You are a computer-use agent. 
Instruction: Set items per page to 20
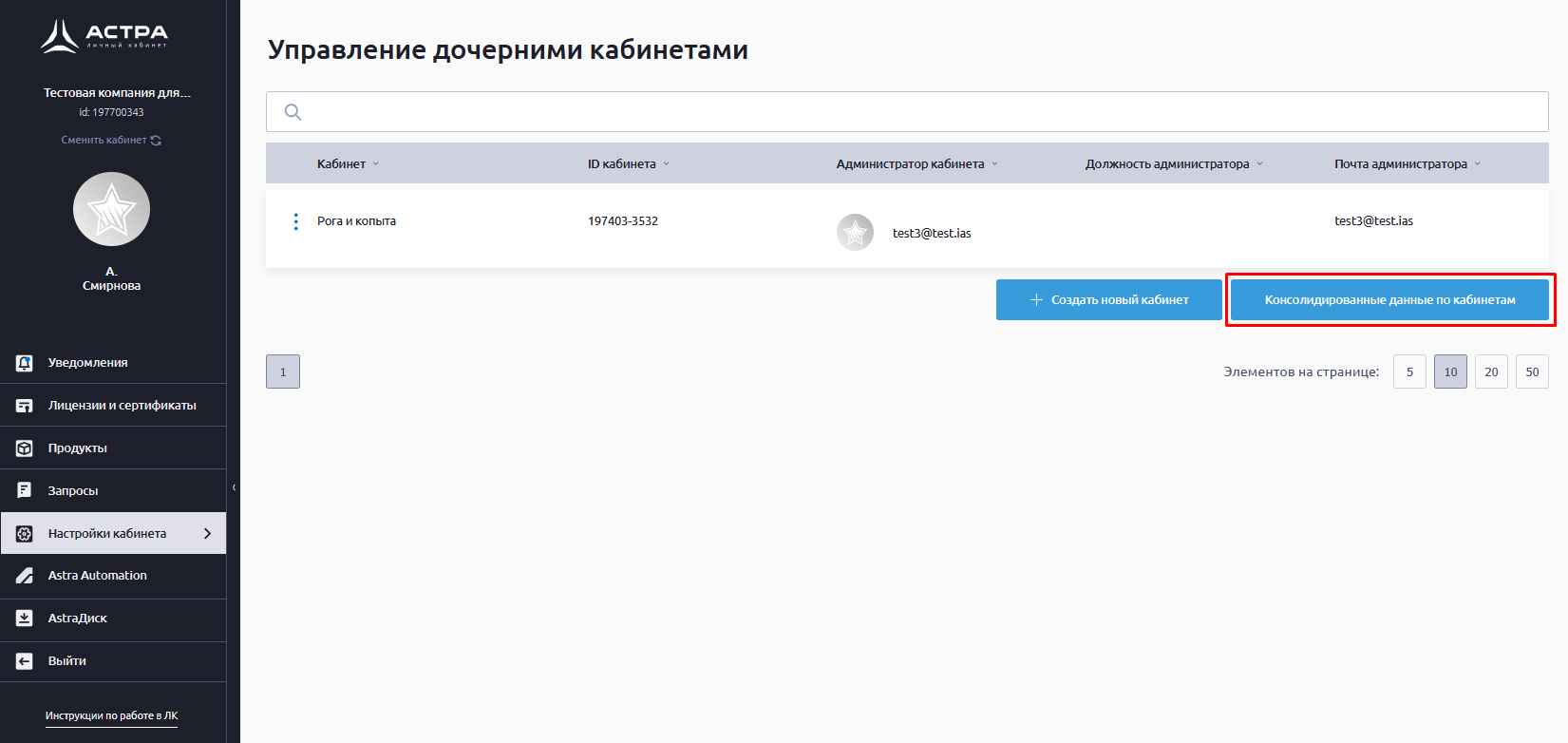click(1491, 372)
